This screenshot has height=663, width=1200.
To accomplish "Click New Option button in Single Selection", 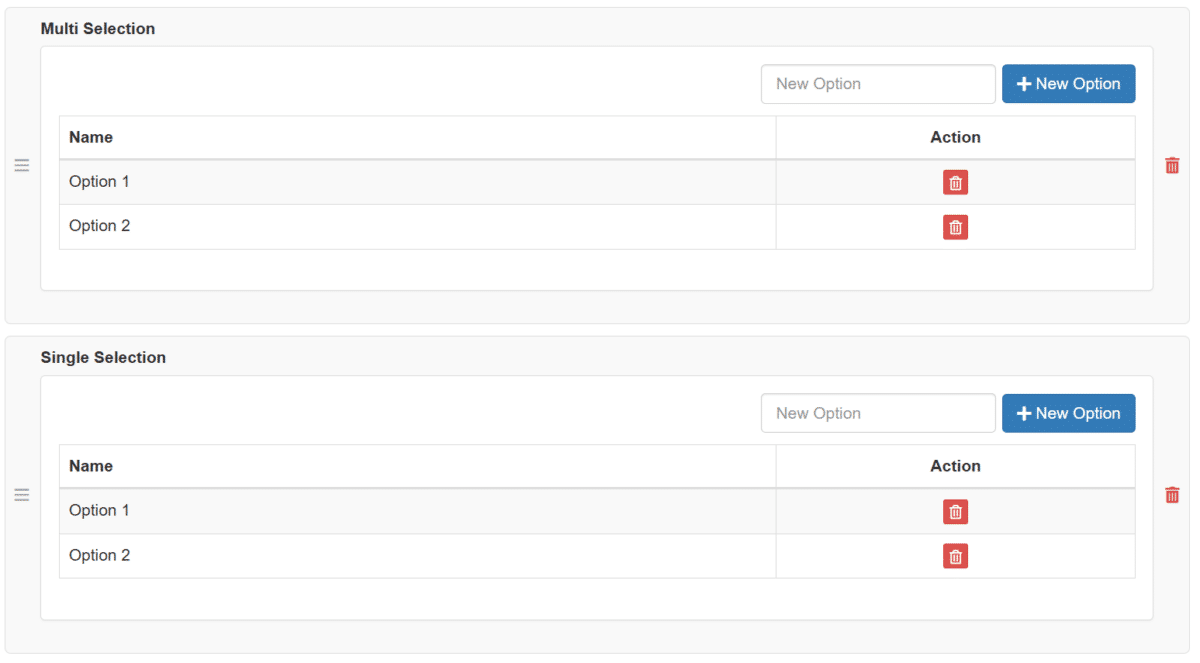I will point(1068,413).
